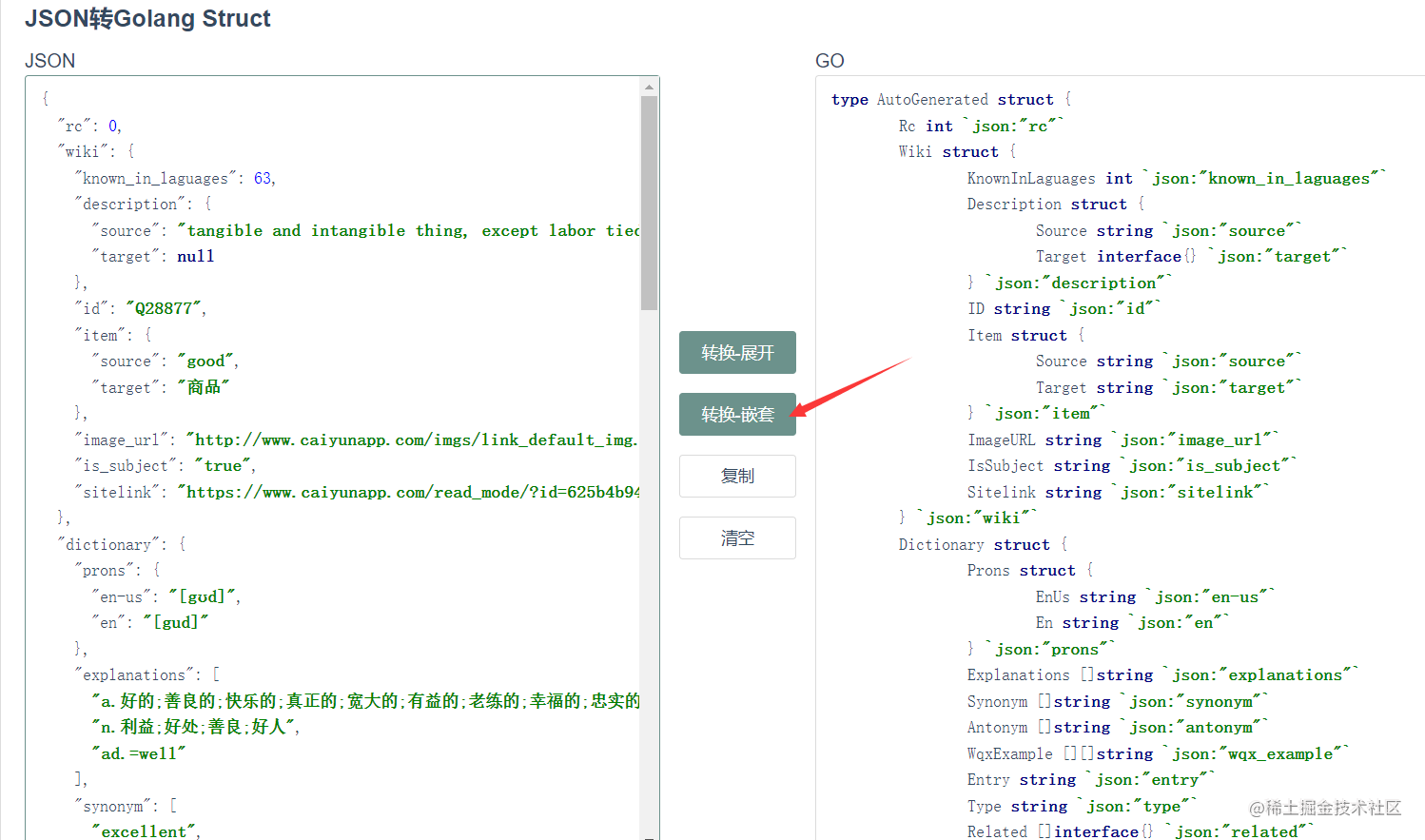Click the Prons struct line
Viewport: 1425px width, 840px height.
pos(1030,571)
